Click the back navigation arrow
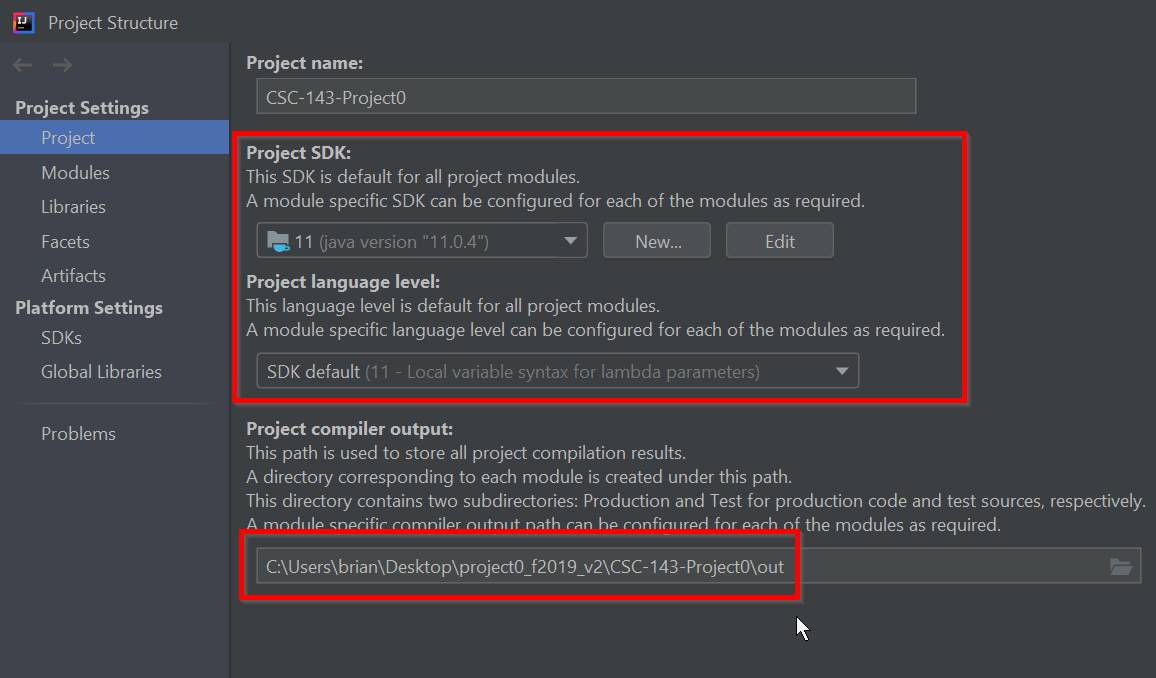 tap(23, 66)
